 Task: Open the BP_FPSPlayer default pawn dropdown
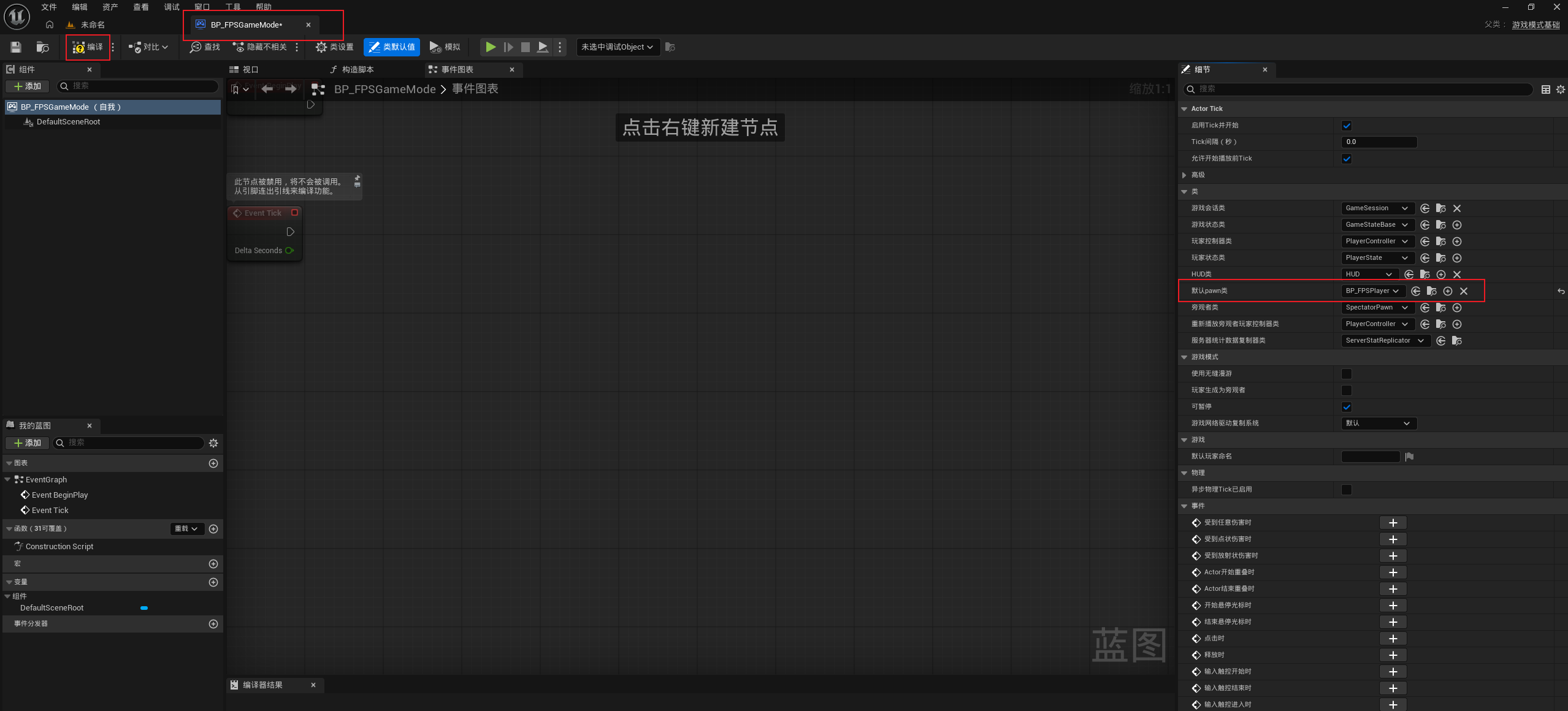coord(1373,291)
